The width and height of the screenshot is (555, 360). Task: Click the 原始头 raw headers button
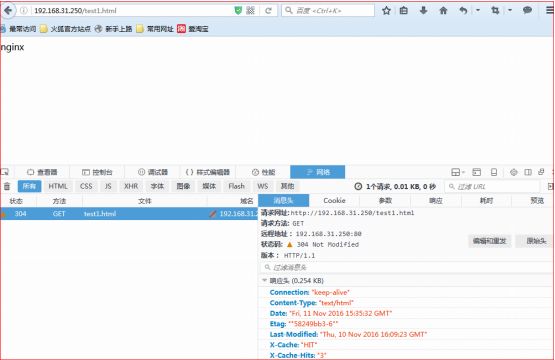coord(536,241)
